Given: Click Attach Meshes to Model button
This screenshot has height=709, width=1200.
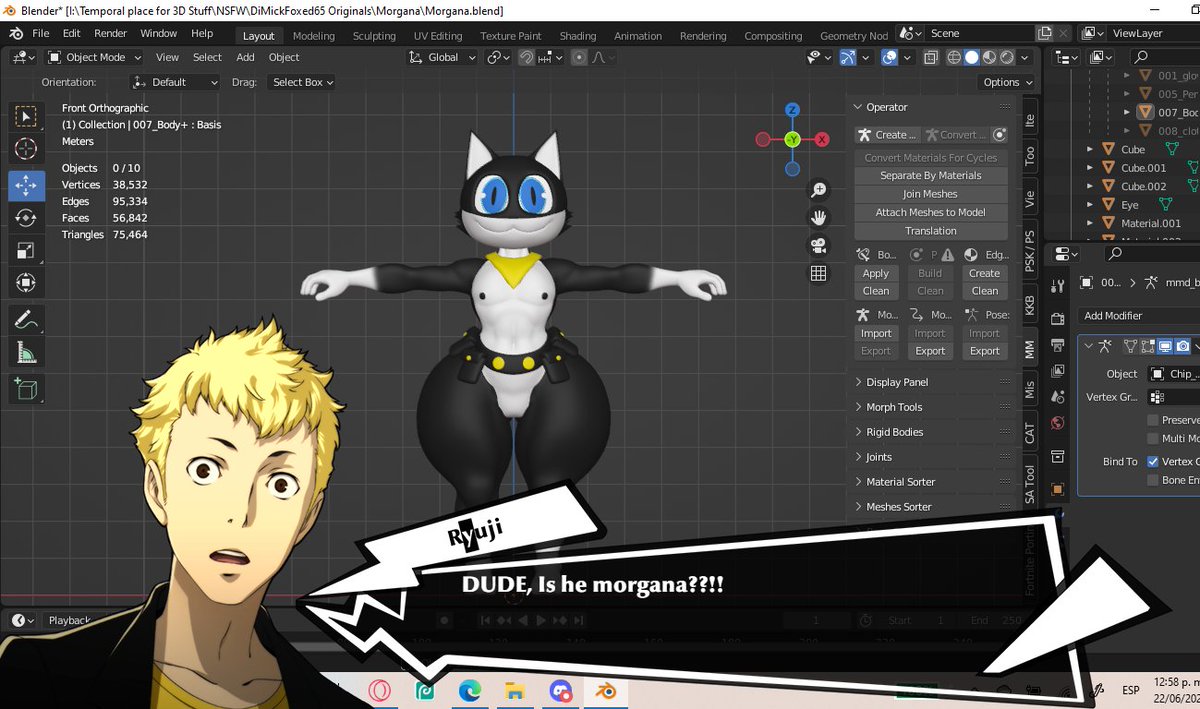Looking at the screenshot, I should click(x=930, y=212).
